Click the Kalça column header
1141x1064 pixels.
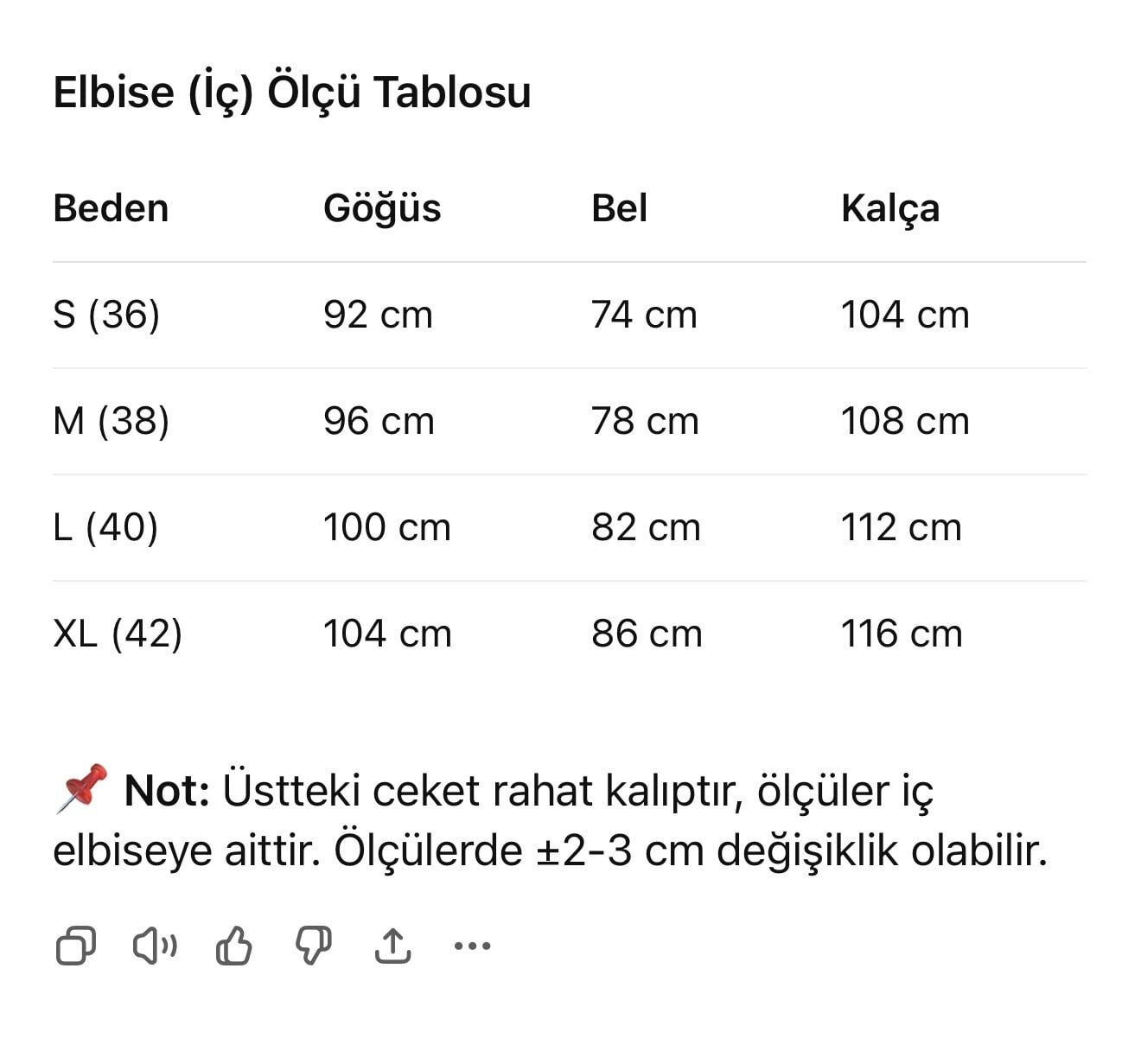coord(889,208)
